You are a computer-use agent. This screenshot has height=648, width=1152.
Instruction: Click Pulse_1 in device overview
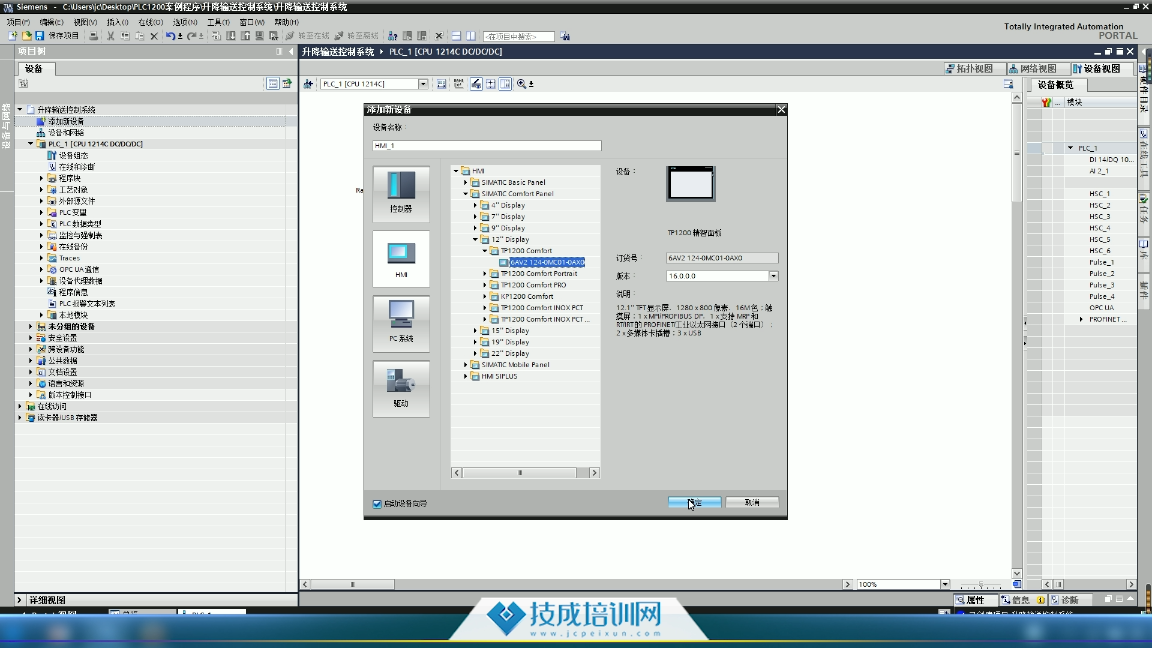(1101, 262)
